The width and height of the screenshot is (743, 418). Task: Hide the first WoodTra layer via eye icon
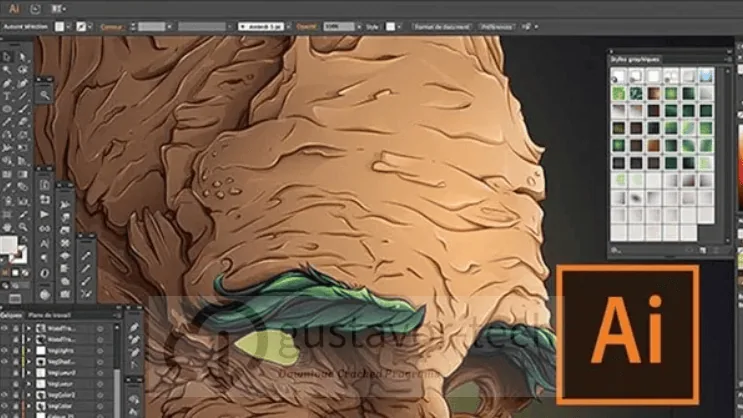click(x=5, y=328)
